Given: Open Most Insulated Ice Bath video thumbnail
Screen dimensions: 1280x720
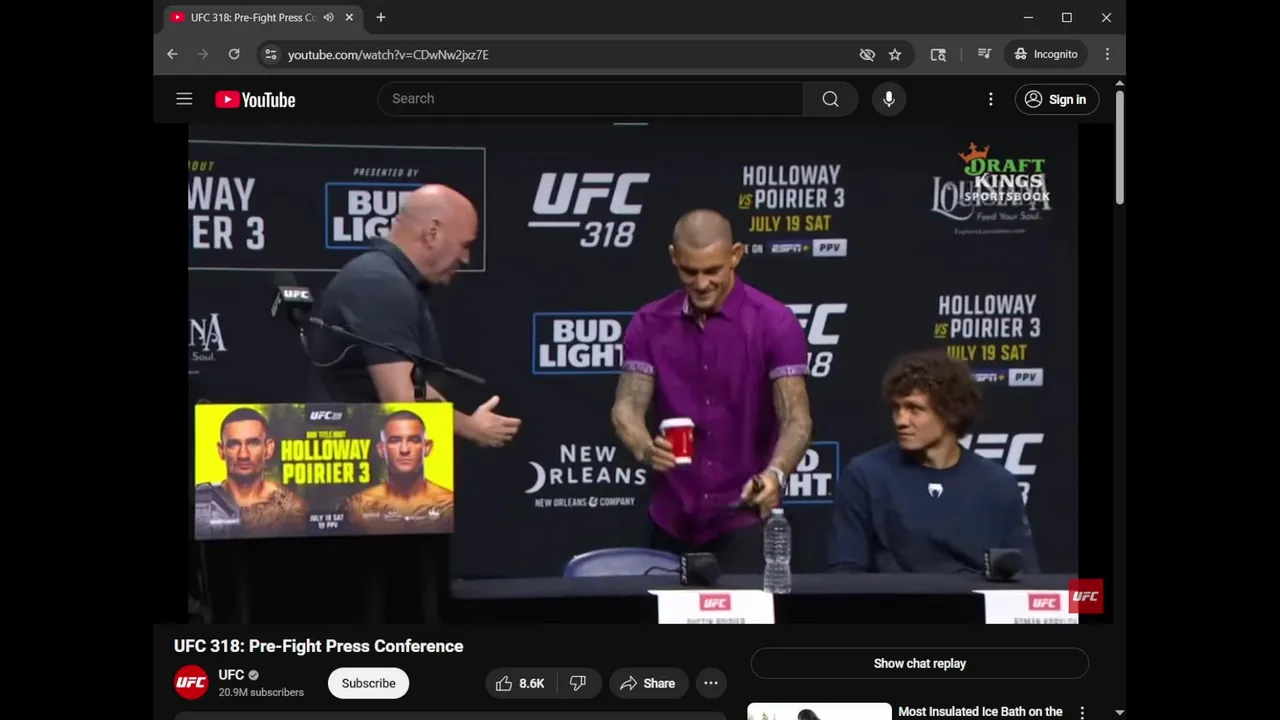Looking at the screenshot, I should (x=819, y=711).
